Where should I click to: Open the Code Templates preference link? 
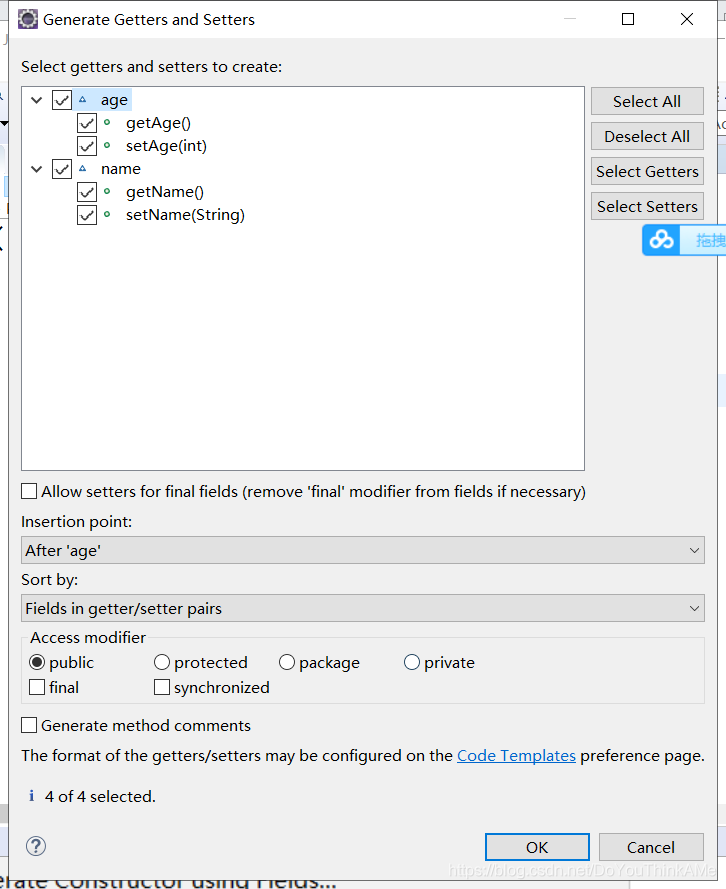(516, 756)
